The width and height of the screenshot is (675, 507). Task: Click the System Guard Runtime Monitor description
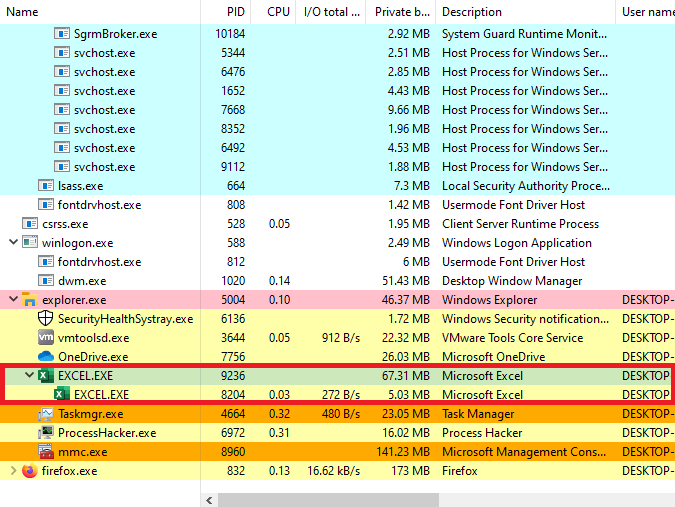524,34
